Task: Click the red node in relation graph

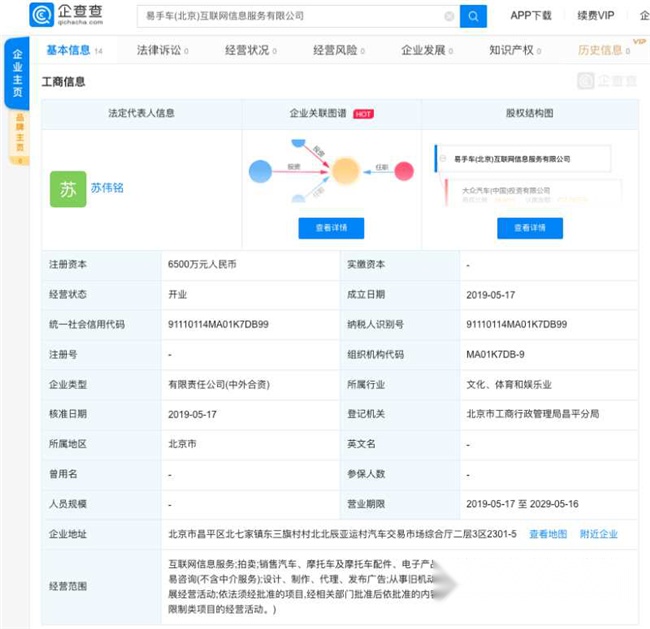Action: click(x=404, y=171)
